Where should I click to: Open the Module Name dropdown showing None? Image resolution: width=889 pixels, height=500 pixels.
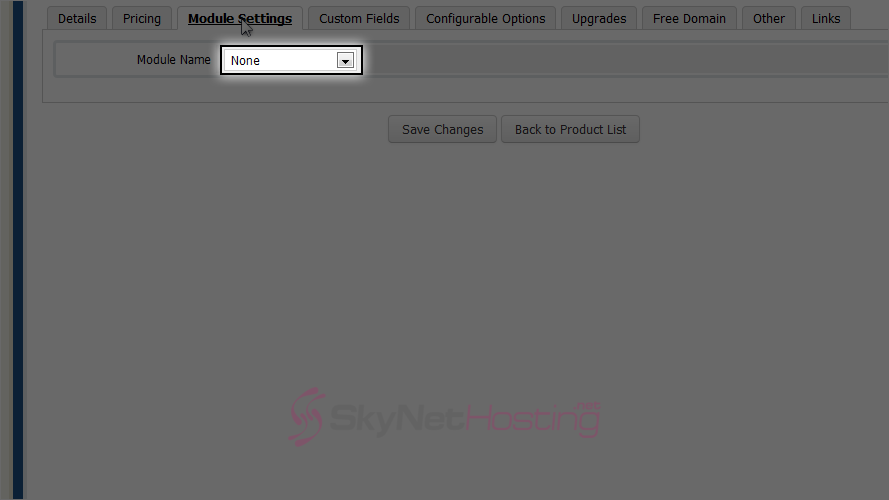tap(291, 60)
